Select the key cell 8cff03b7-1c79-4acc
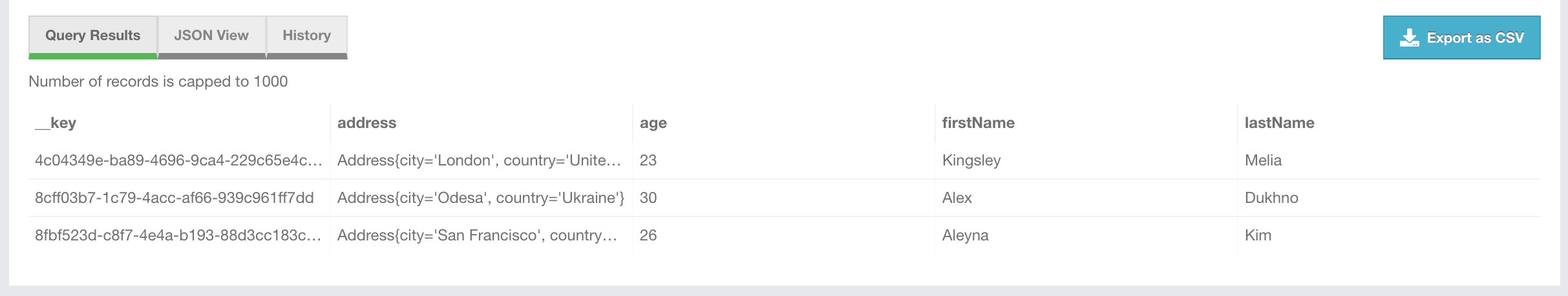Screen dimensions: 1568x296 tap(175, 198)
